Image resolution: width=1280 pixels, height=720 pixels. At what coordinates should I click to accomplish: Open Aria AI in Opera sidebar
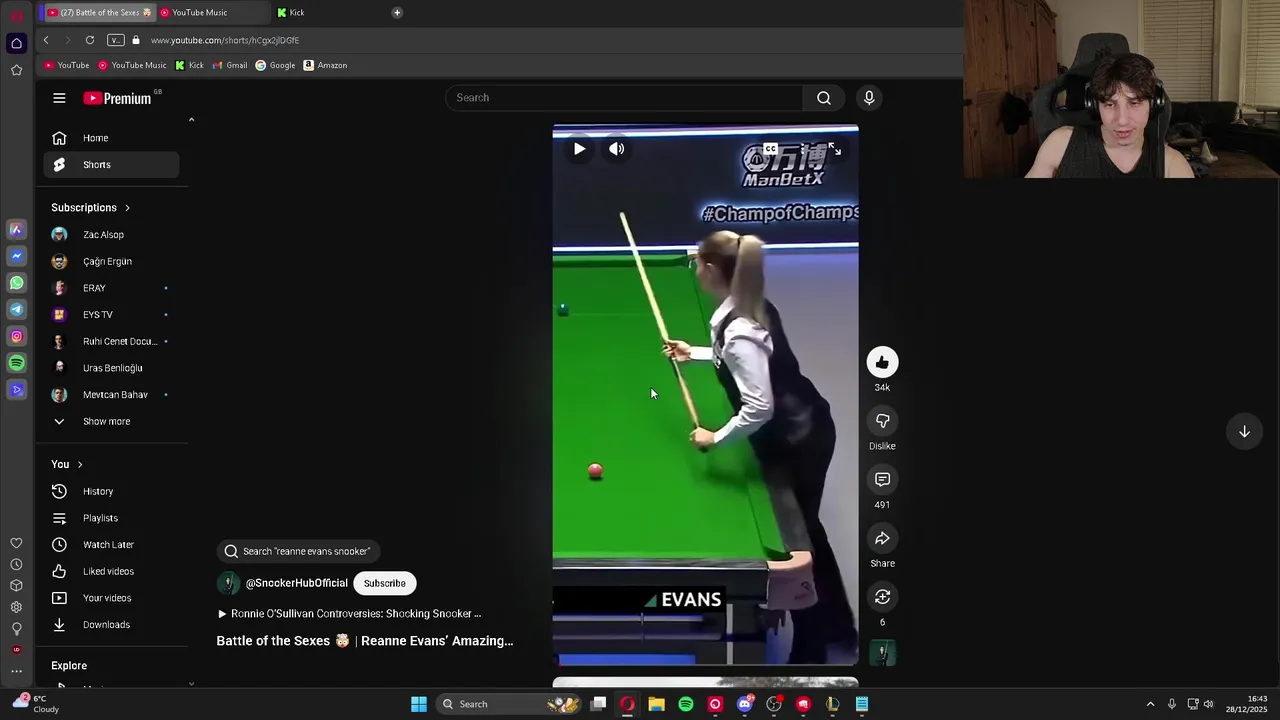[x=16, y=230]
